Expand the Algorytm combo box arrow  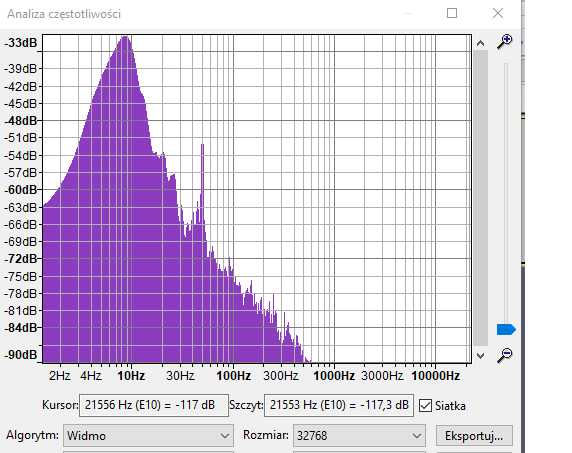[225, 435]
